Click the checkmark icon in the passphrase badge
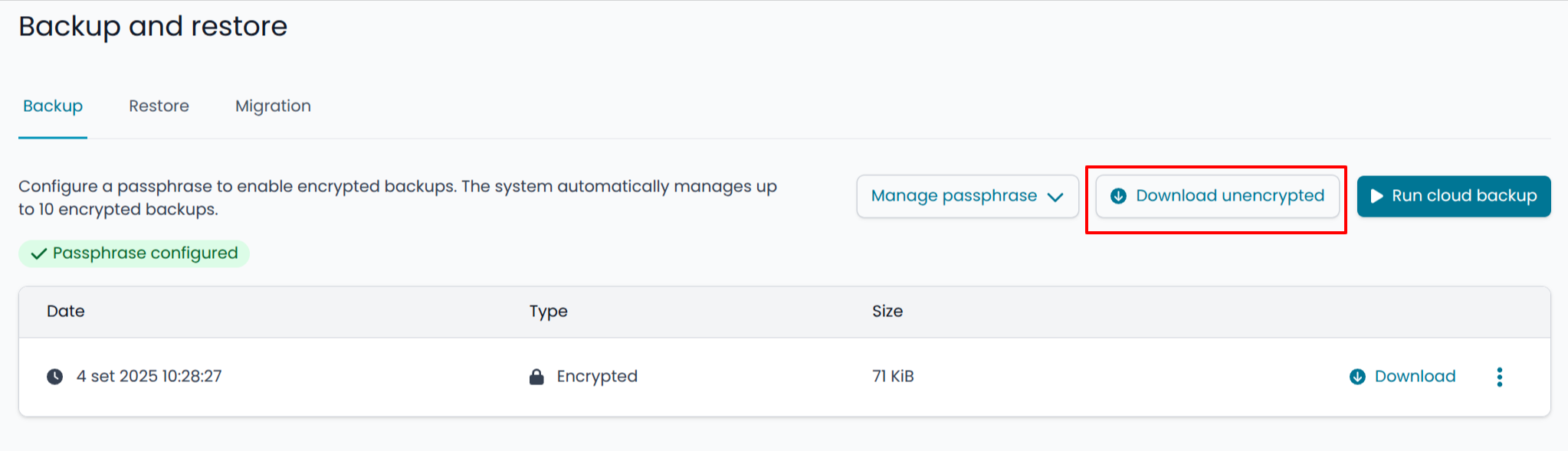The image size is (1568, 451). pyautogui.click(x=38, y=253)
